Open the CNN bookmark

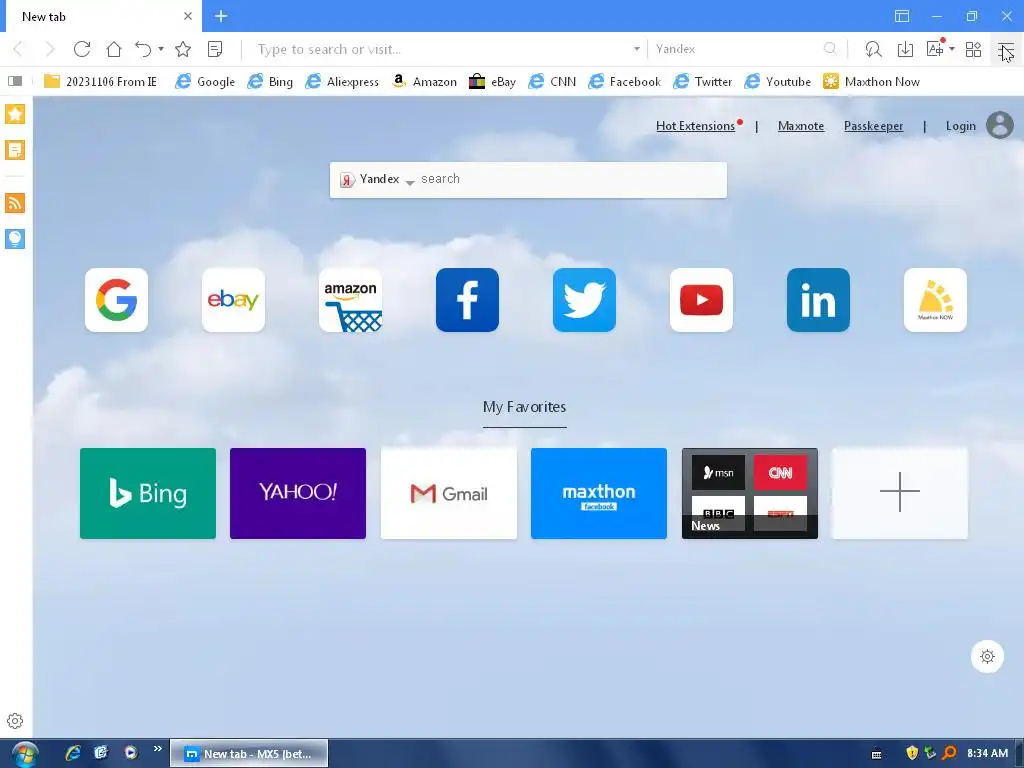tap(552, 81)
